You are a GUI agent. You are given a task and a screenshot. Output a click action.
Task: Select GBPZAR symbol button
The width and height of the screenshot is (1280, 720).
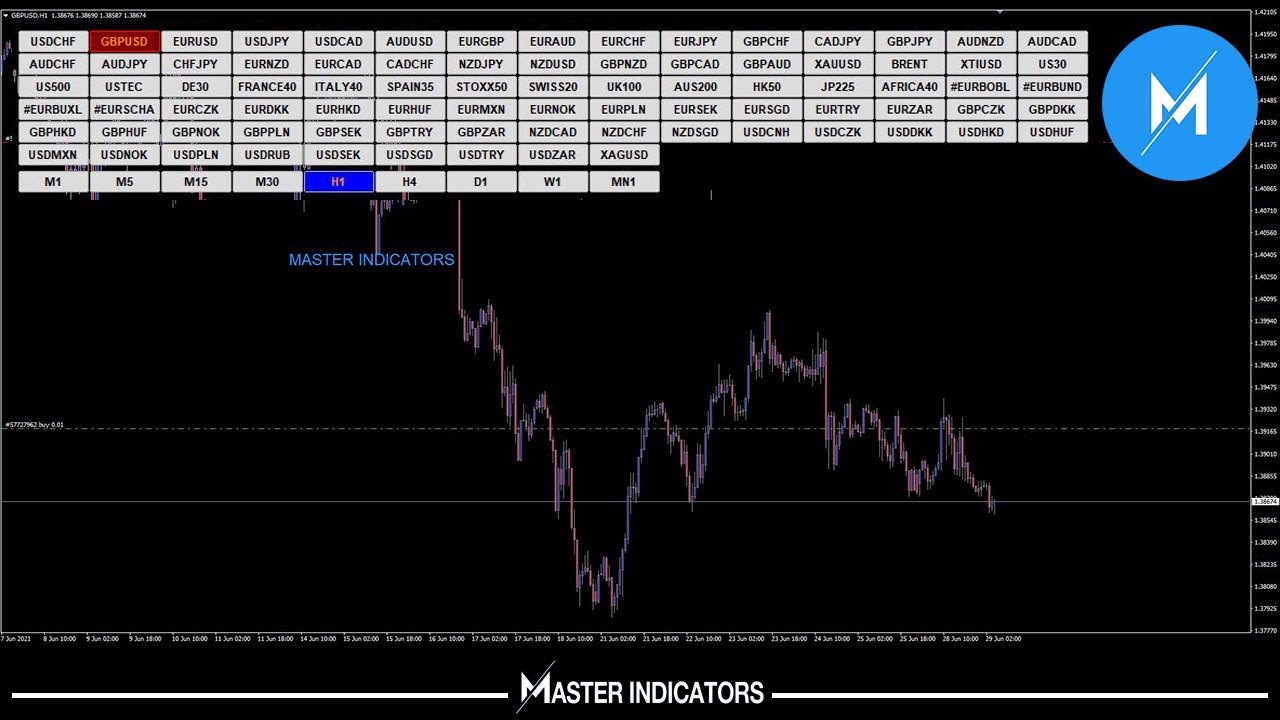pos(481,132)
